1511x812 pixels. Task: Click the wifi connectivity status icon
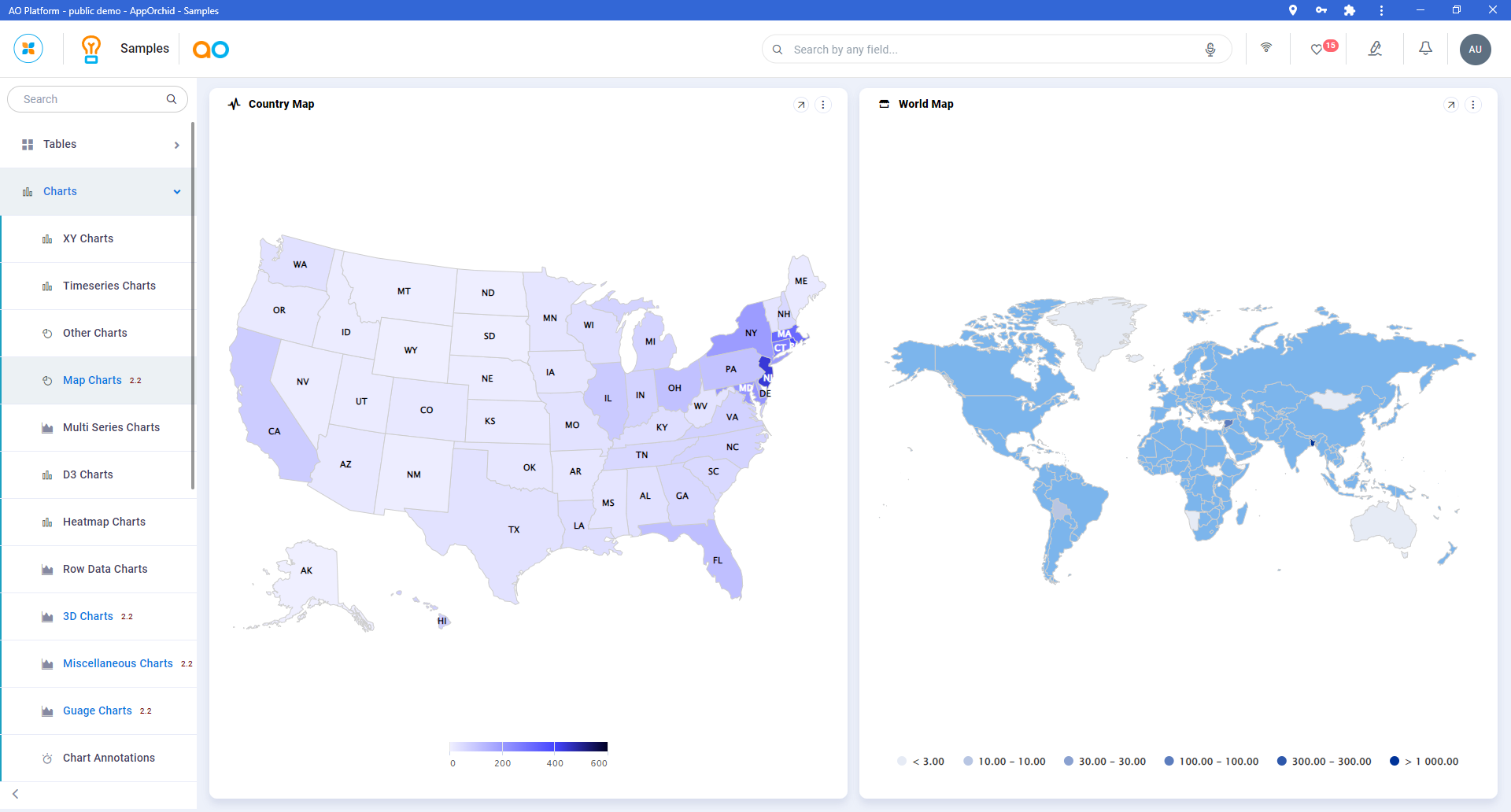tap(1266, 48)
